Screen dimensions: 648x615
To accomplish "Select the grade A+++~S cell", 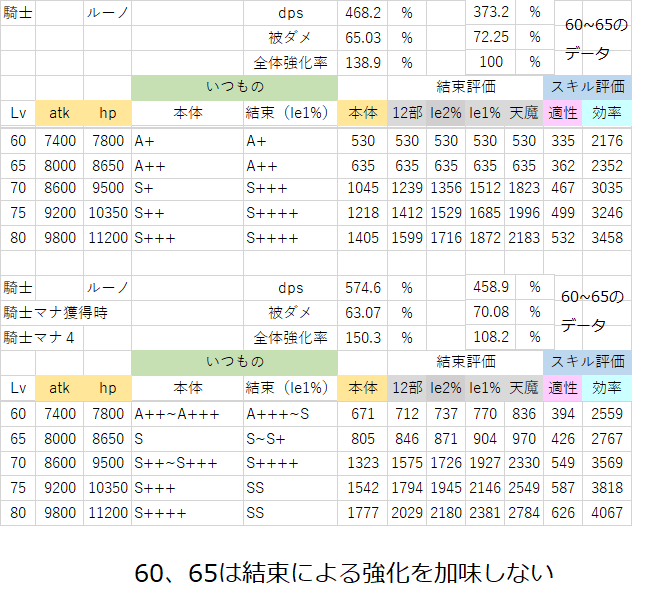I will pyautogui.click(x=278, y=414).
